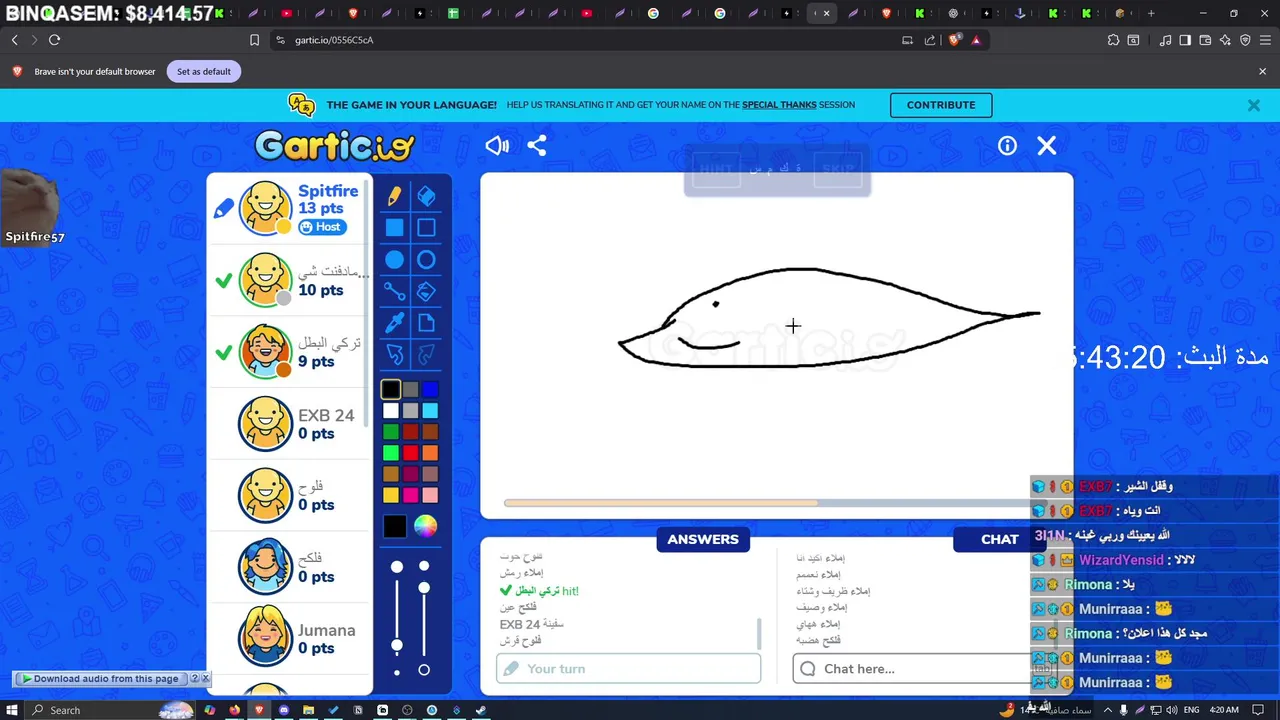Select the eyedropper color picker tool
The width and height of the screenshot is (1280, 720).
point(395,323)
